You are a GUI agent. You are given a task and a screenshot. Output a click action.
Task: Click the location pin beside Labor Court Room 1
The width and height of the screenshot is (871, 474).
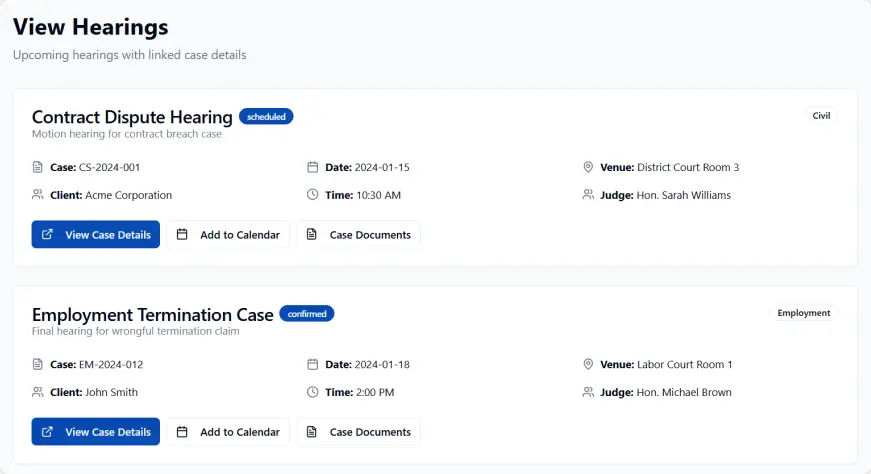[x=588, y=364]
